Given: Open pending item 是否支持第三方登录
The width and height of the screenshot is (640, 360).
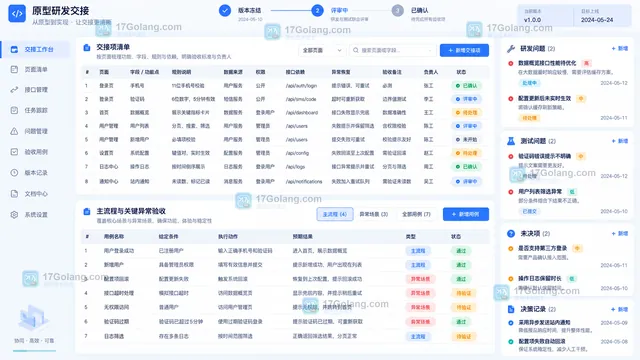Looking at the screenshot, I should (542, 248).
